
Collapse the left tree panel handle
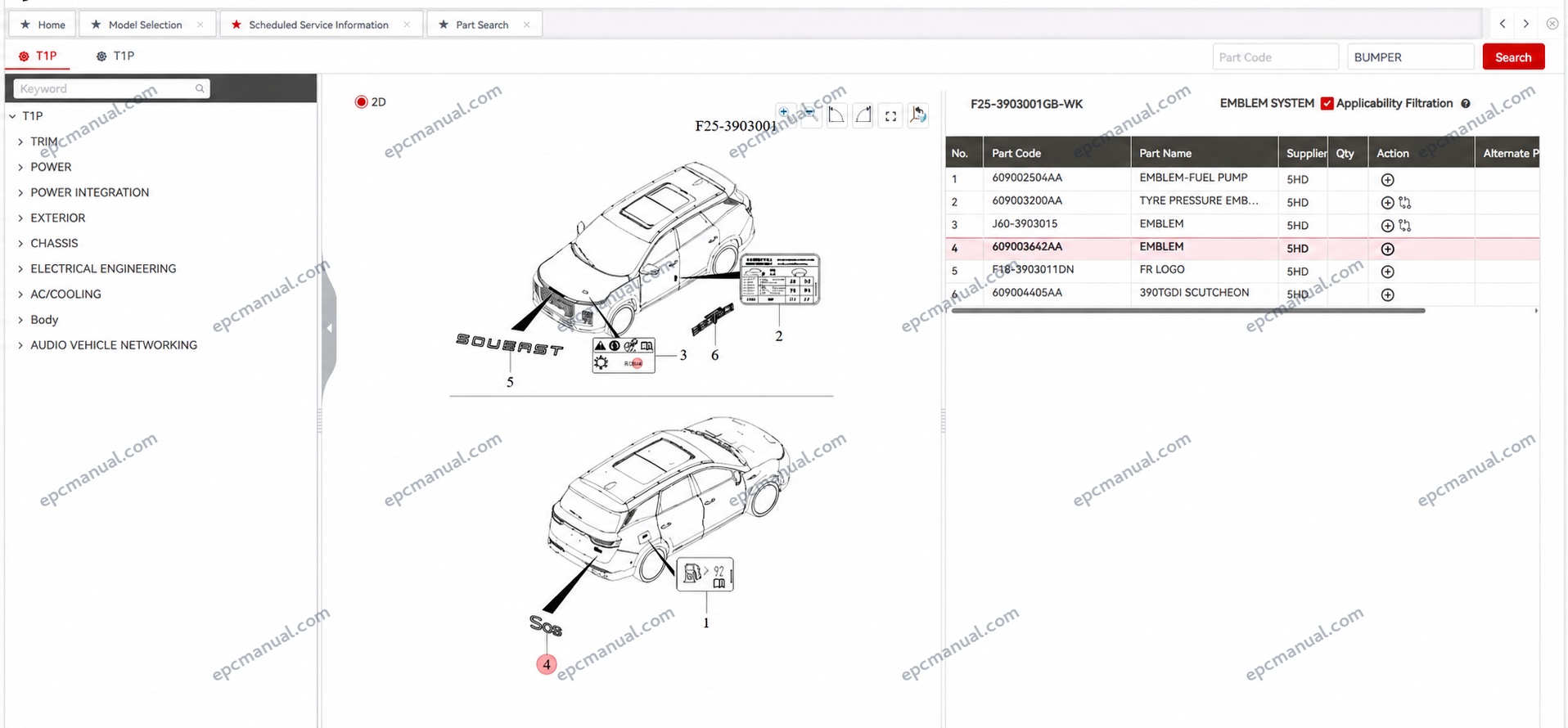[x=329, y=328]
